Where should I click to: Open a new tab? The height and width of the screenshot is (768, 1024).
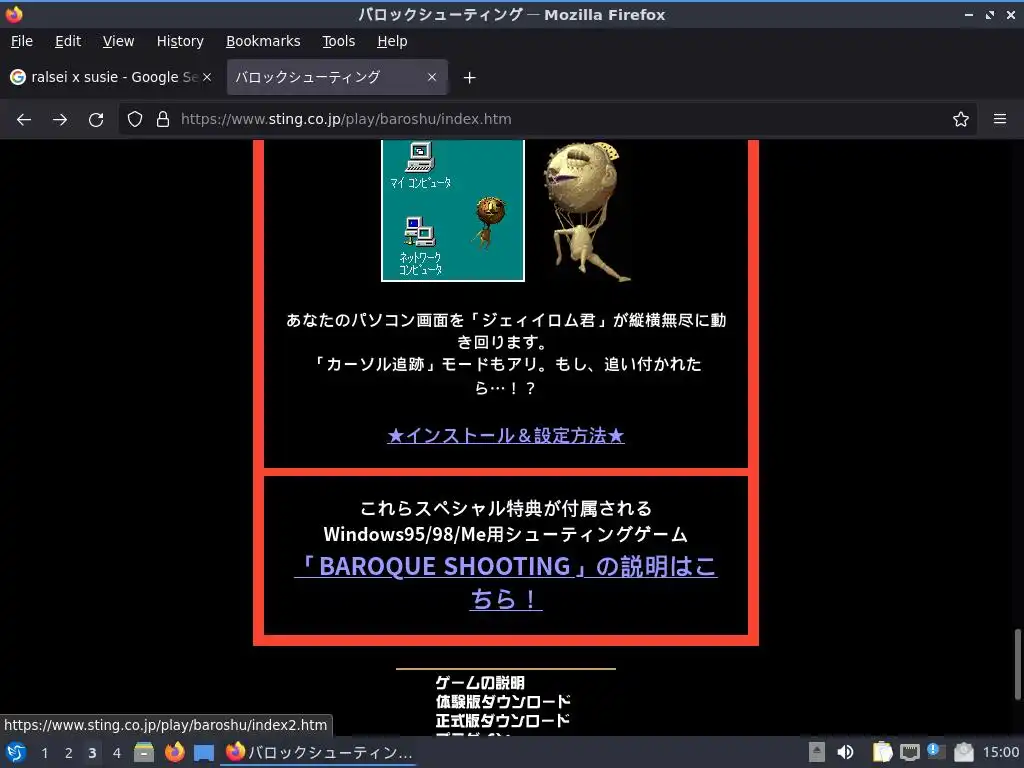(469, 78)
